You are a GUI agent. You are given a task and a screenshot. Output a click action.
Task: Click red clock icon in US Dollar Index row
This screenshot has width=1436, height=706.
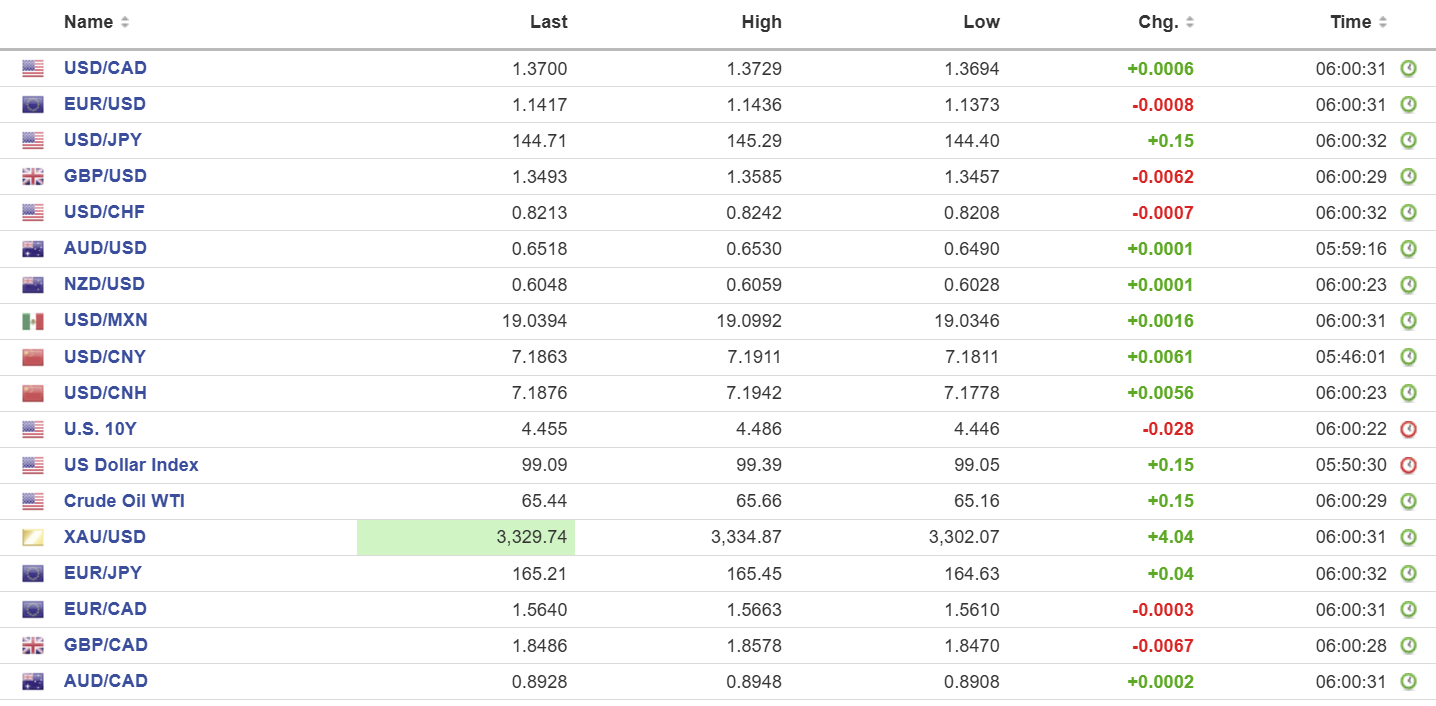(x=1408, y=465)
